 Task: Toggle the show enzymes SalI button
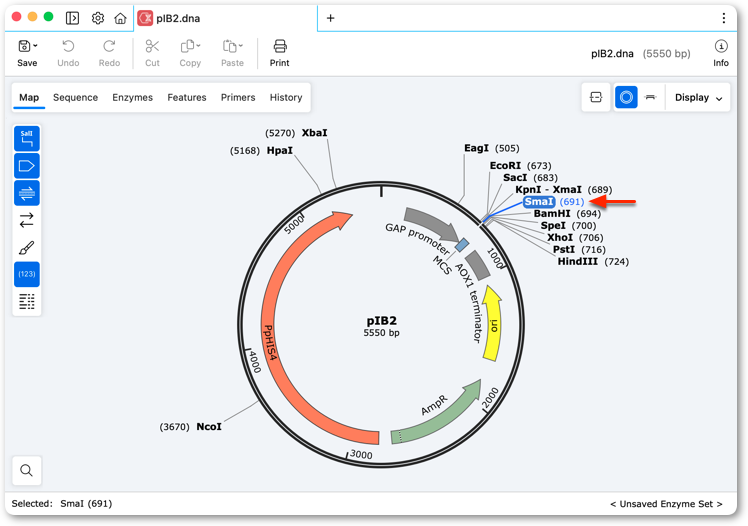[27, 138]
